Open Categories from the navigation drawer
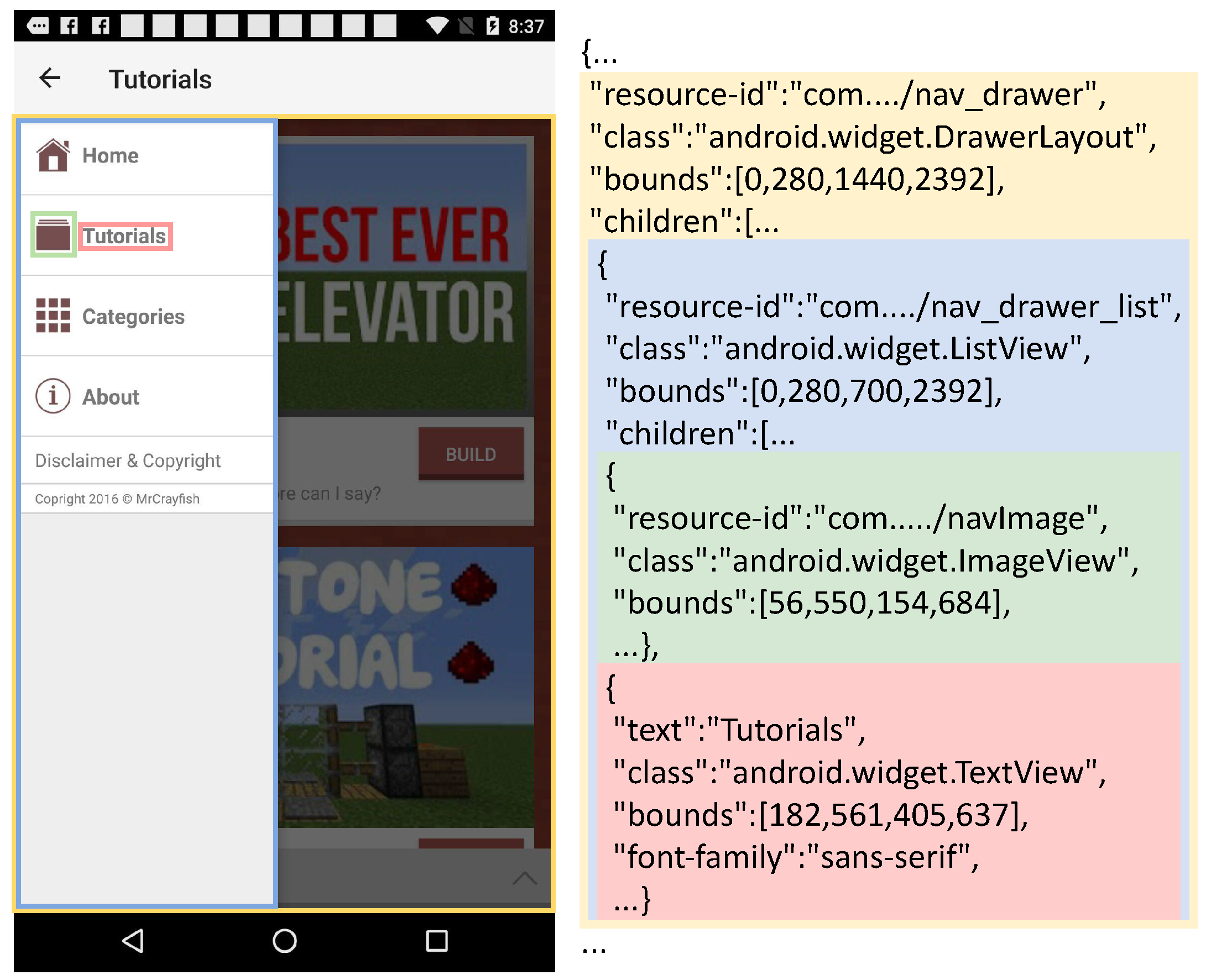This screenshot has height=980, width=1211. (133, 317)
